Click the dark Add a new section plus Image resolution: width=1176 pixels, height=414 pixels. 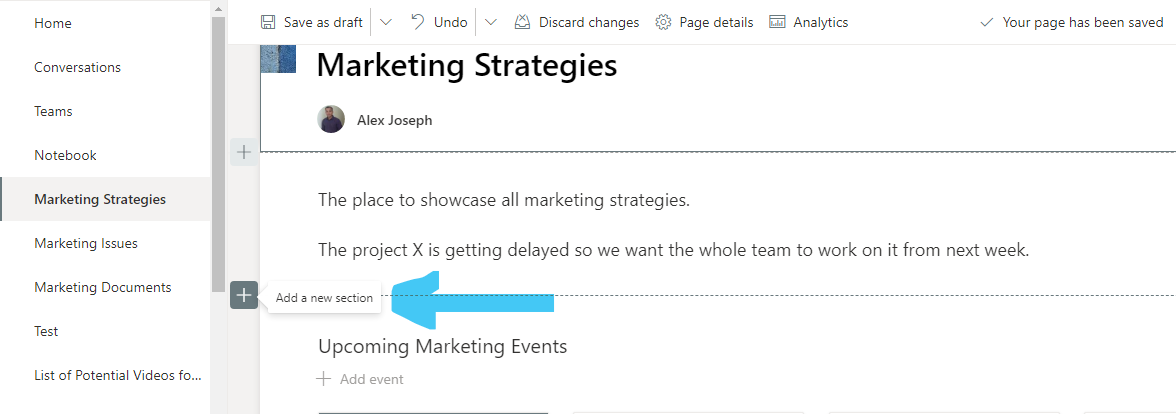click(244, 296)
